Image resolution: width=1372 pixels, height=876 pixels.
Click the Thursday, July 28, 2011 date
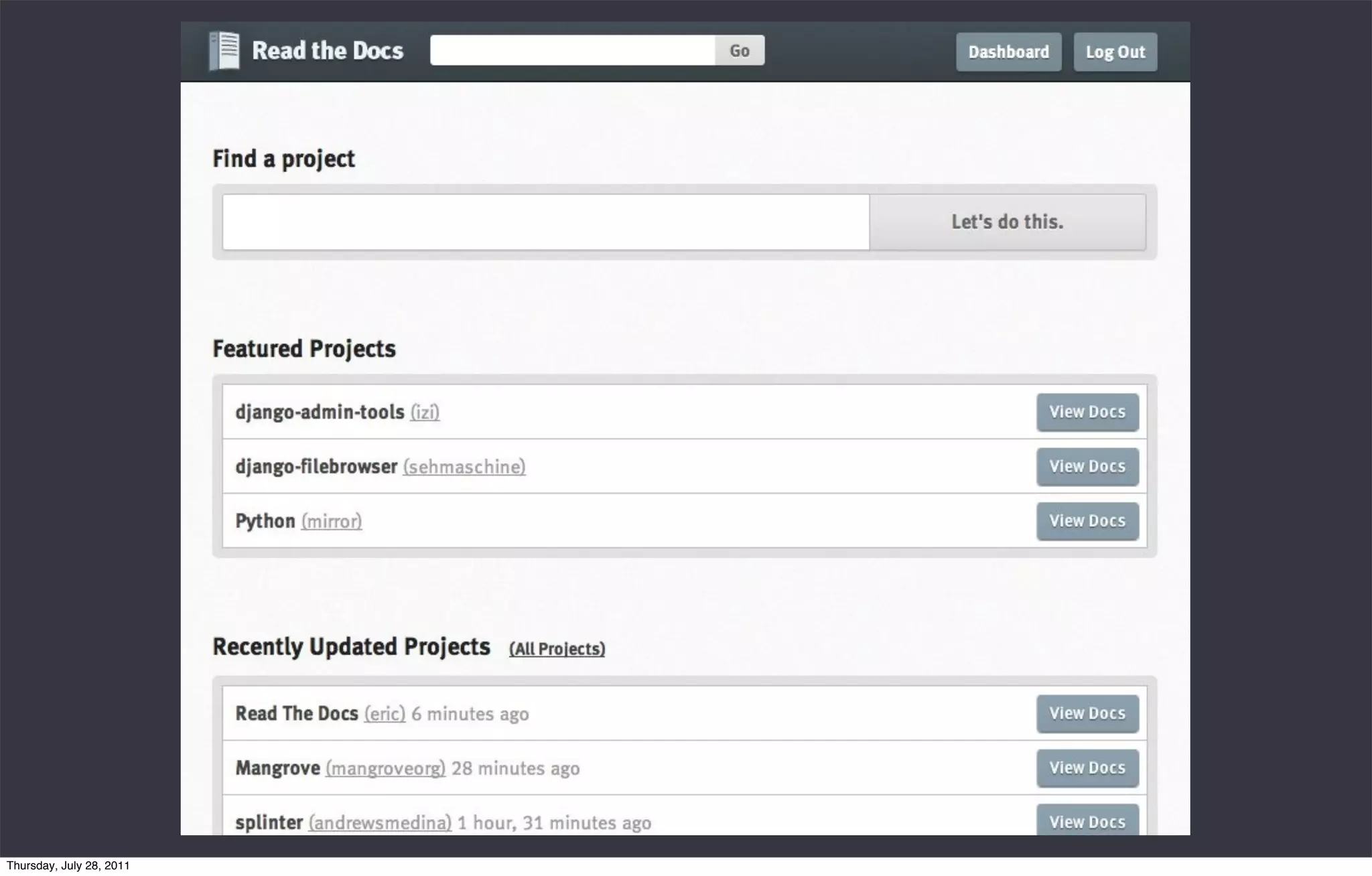[x=68, y=866]
